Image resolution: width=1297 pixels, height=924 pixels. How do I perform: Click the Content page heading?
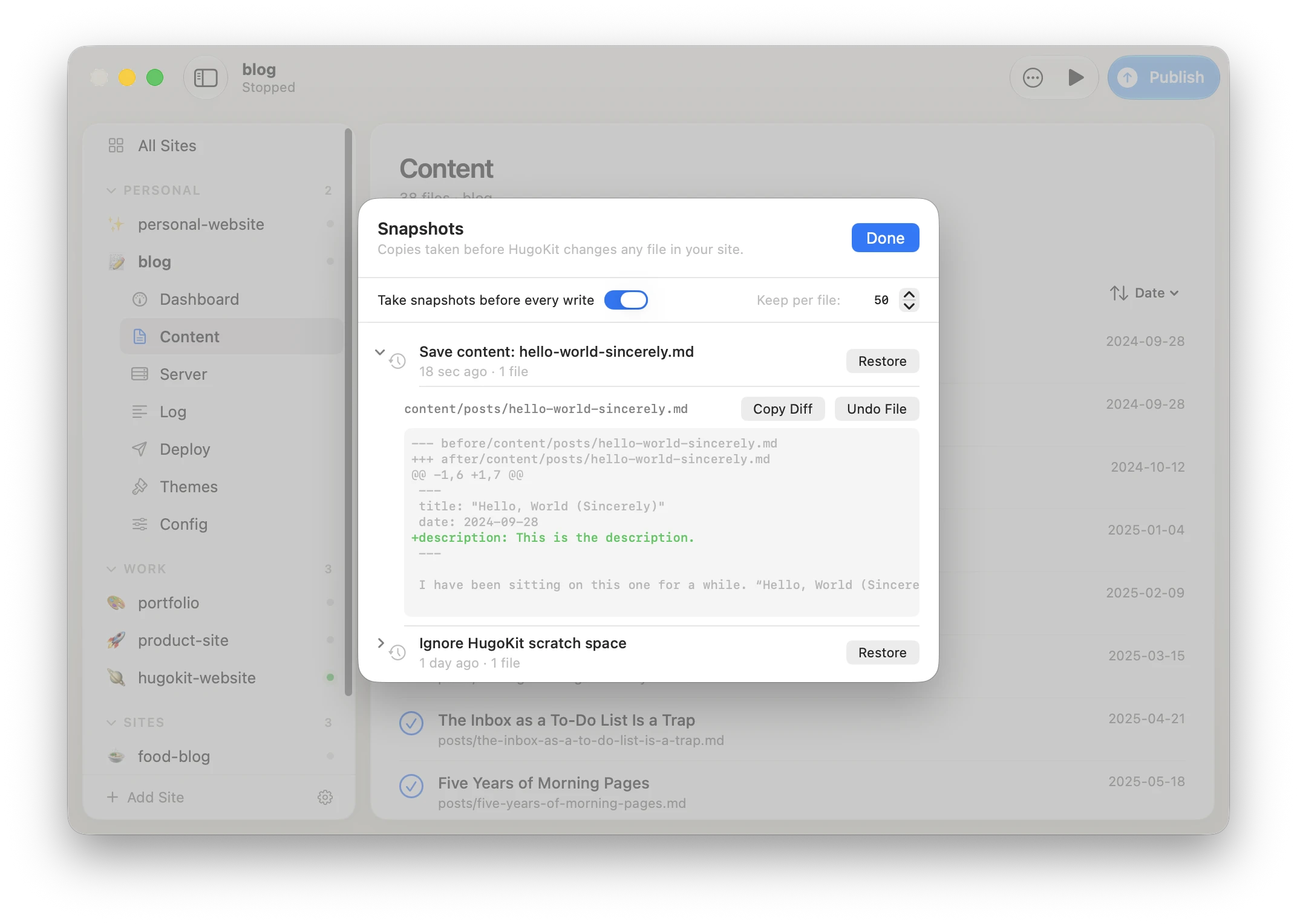(x=446, y=169)
